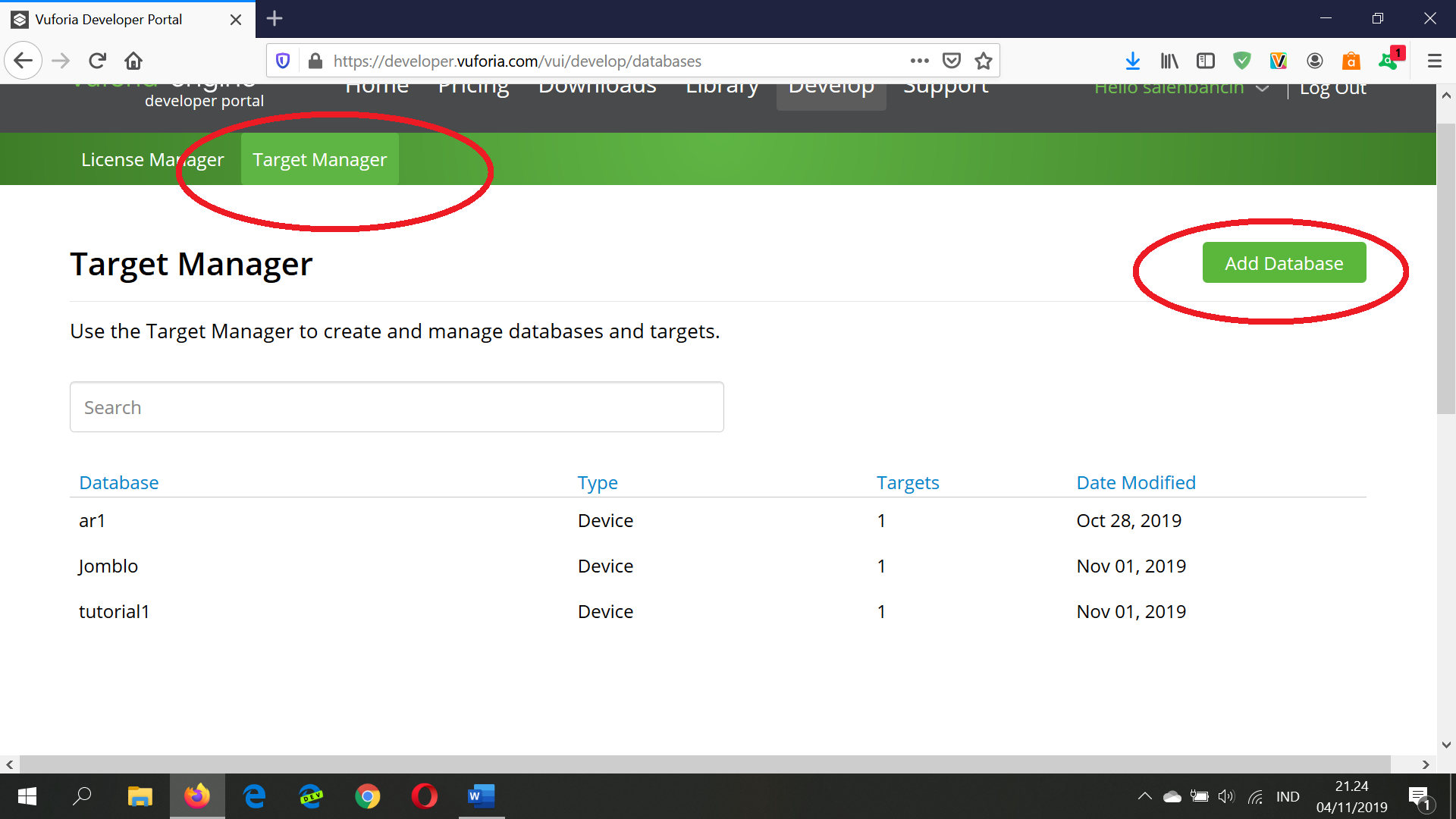Open Google Chrome from taskbar

(x=368, y=796)
